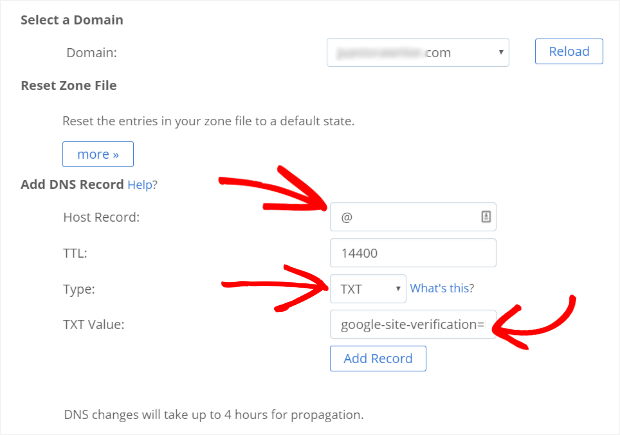Image resolution: width=620 pixels, height=435 pixels.
Task: Expand Reset Zone File with more » button
Action: pyautogui.click(x=98, y=154)
